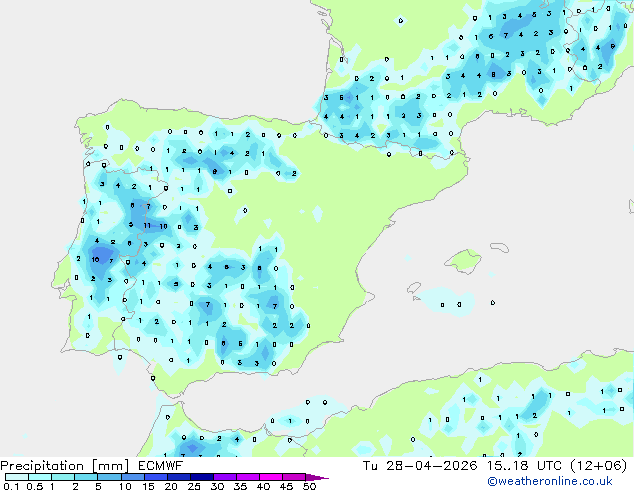Click the time range "15..18 UTC"
Image resolution: width=634 pixels, height=490 pixels.
524,466
